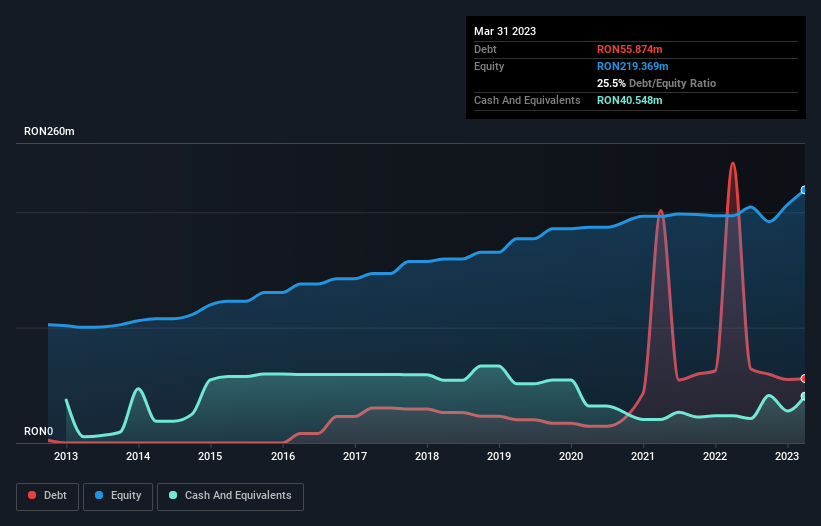Click the 2022 debt spike peak
The width and height of the screenshot is (821, 526).
[x=733, y=164]
